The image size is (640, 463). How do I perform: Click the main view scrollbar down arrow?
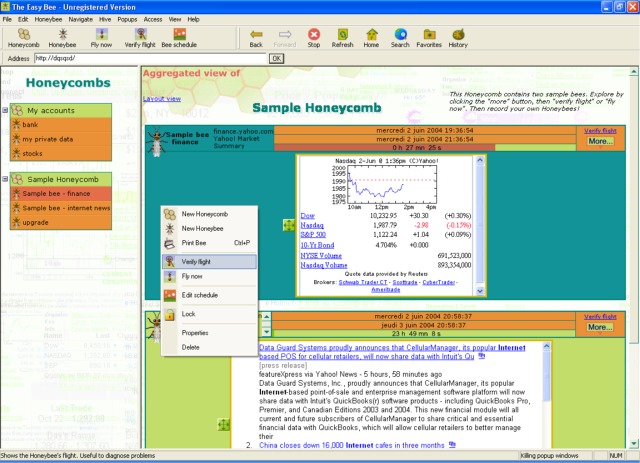point(633,444)
